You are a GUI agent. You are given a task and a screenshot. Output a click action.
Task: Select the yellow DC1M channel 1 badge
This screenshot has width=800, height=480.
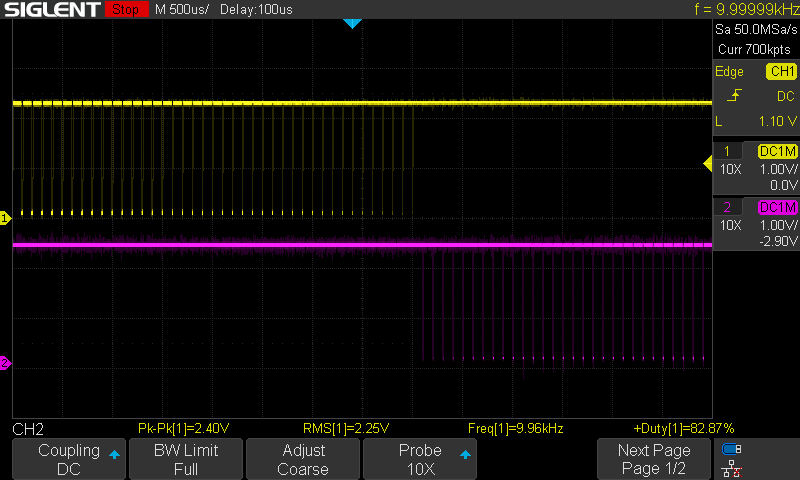[x=778, y=151]
